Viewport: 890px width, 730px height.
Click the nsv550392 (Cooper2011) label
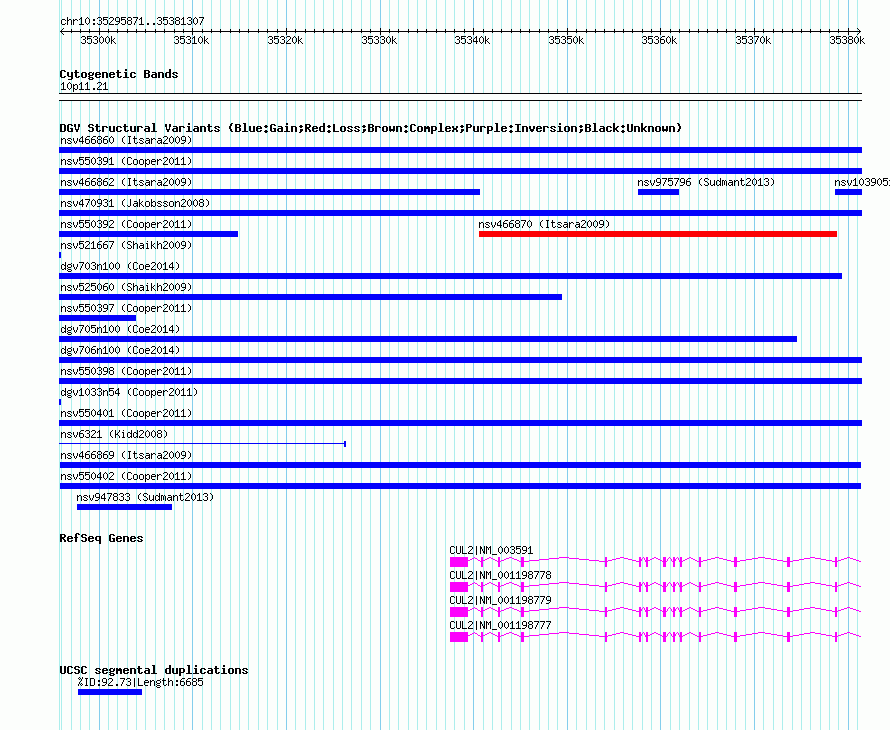point(126,224)
